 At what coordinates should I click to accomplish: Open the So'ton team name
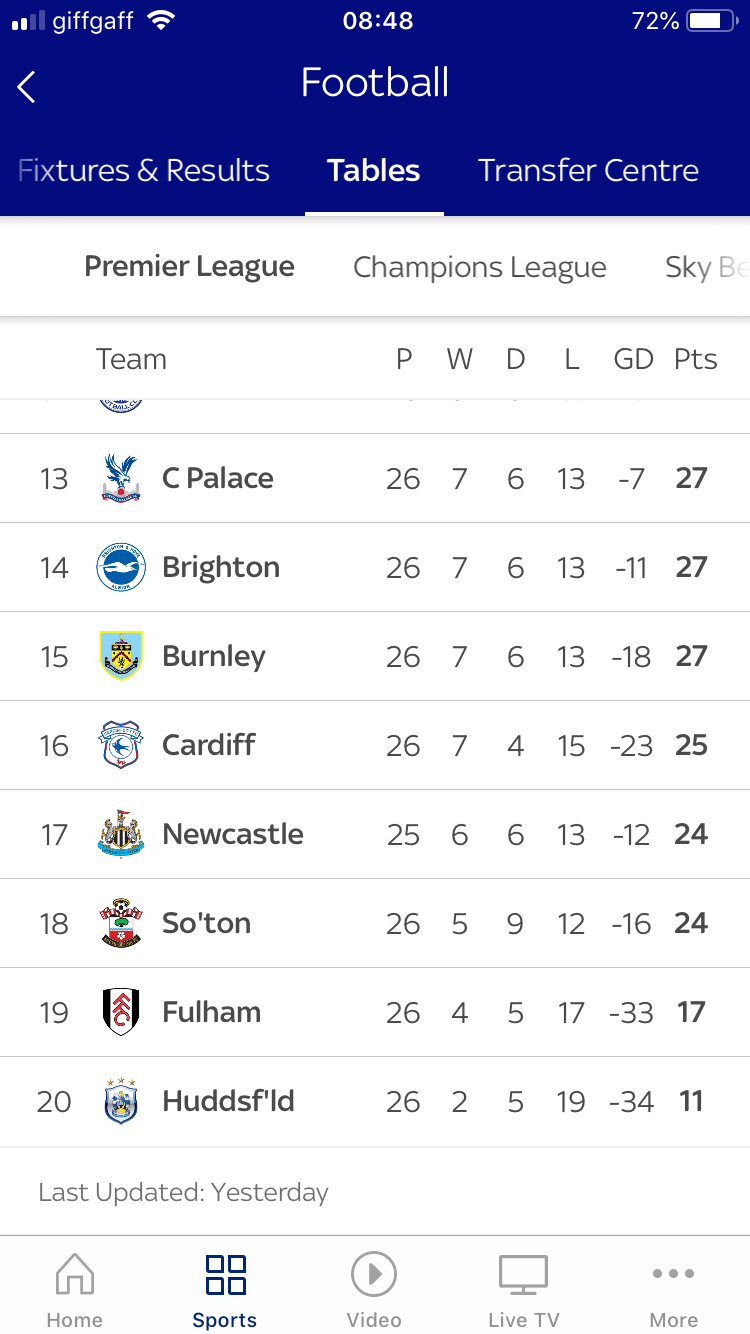(207, 923)
